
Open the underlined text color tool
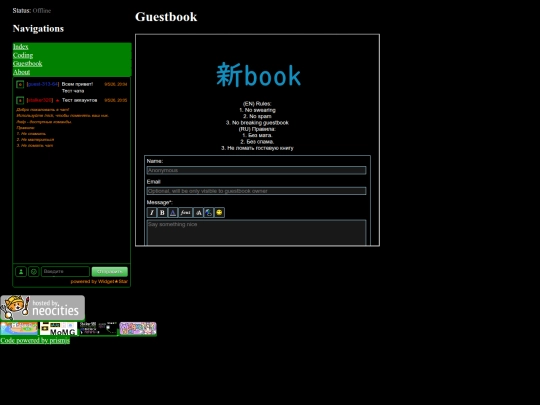[x=173, y=212]
